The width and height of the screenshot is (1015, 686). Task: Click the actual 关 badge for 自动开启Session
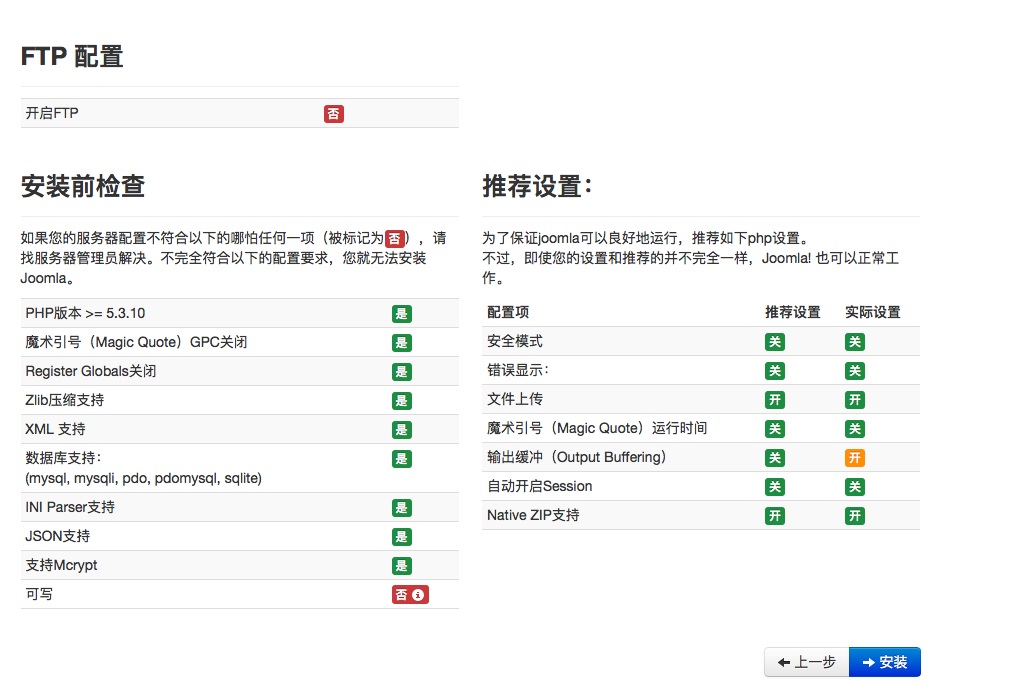[x=854, y=487]
